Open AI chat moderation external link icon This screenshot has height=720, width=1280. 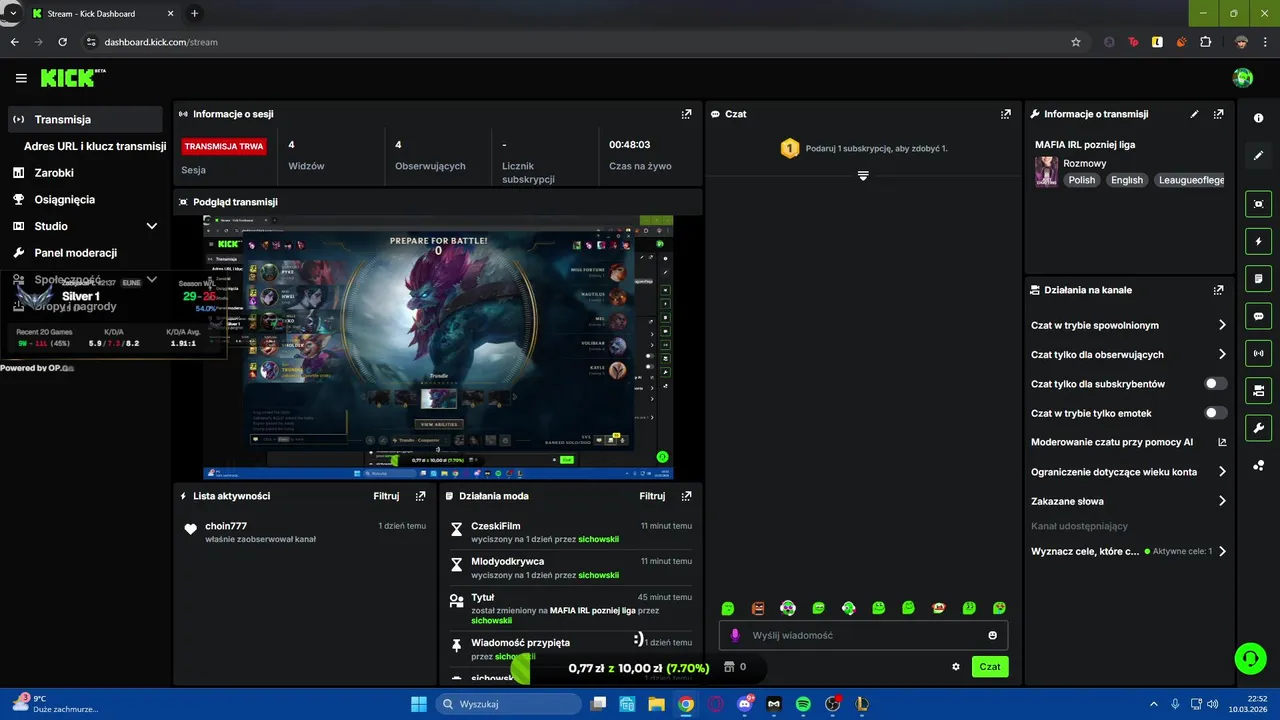[x=1222, y=442]
